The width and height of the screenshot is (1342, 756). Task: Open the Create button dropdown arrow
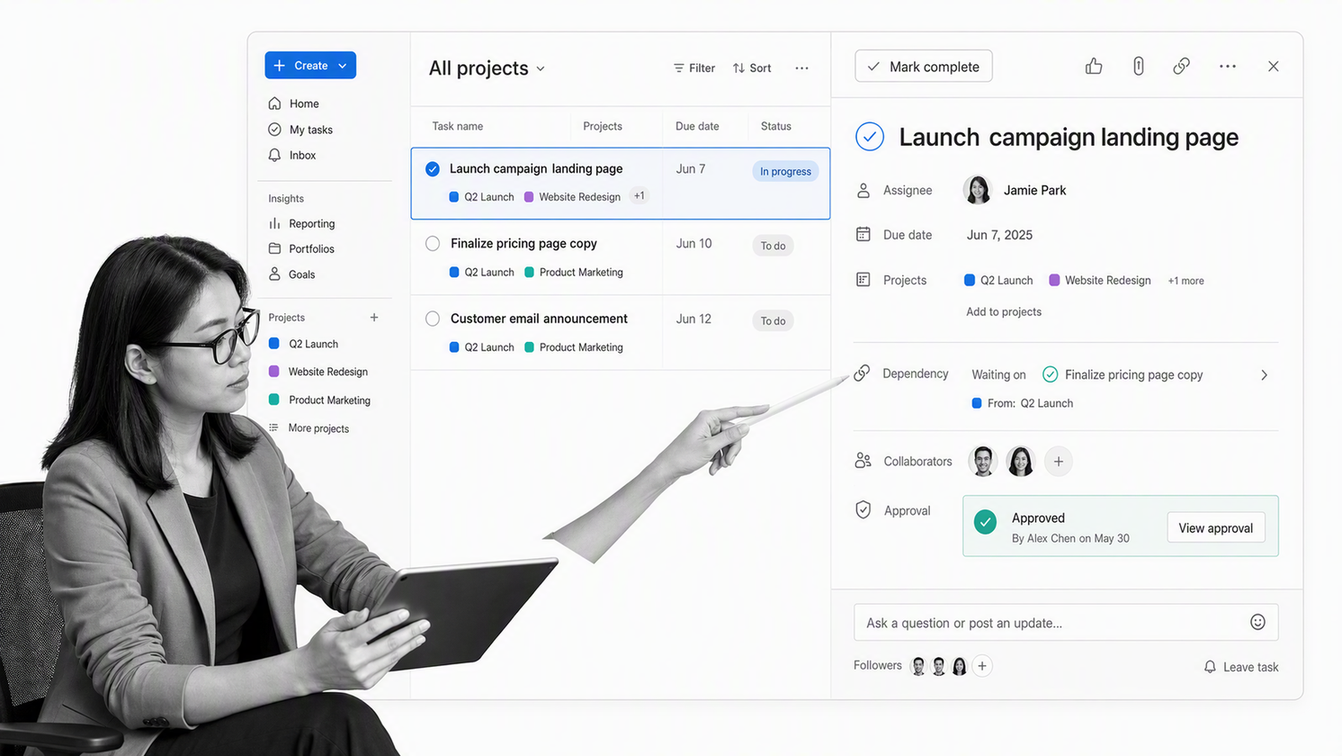pyautogui.click(x=342, y=66)
